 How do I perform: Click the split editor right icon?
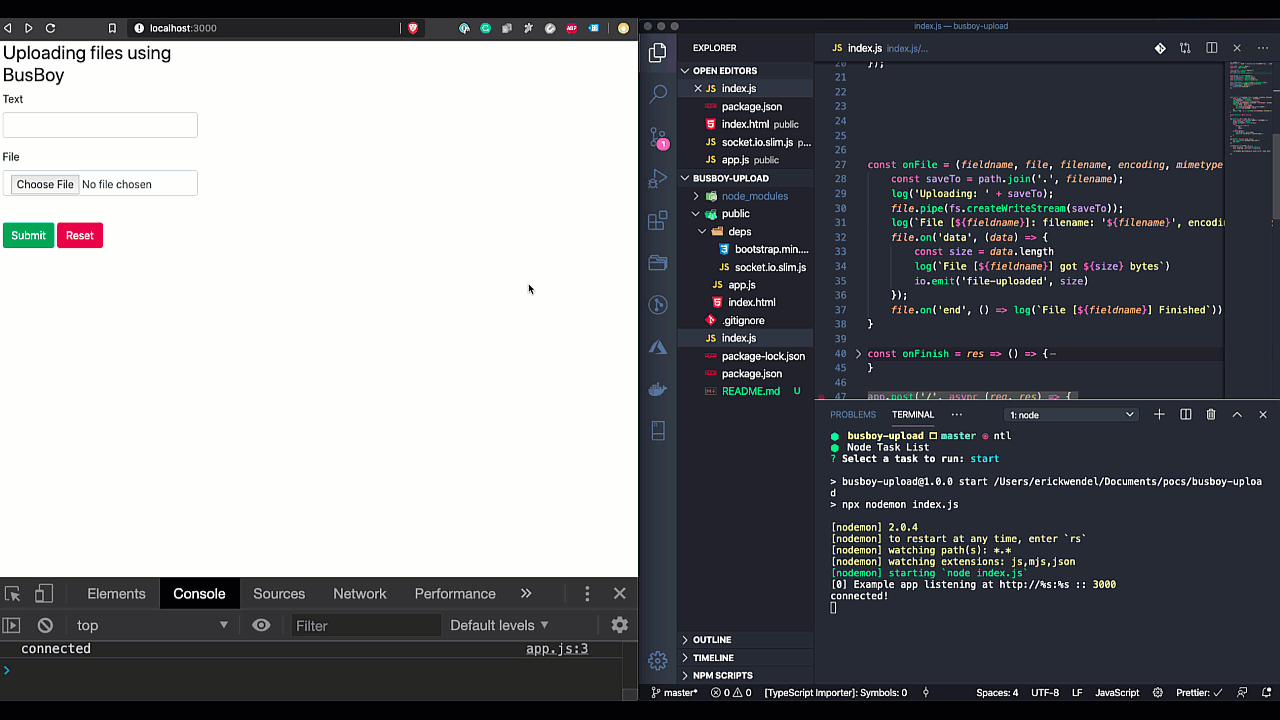[x=1211, y=48]
